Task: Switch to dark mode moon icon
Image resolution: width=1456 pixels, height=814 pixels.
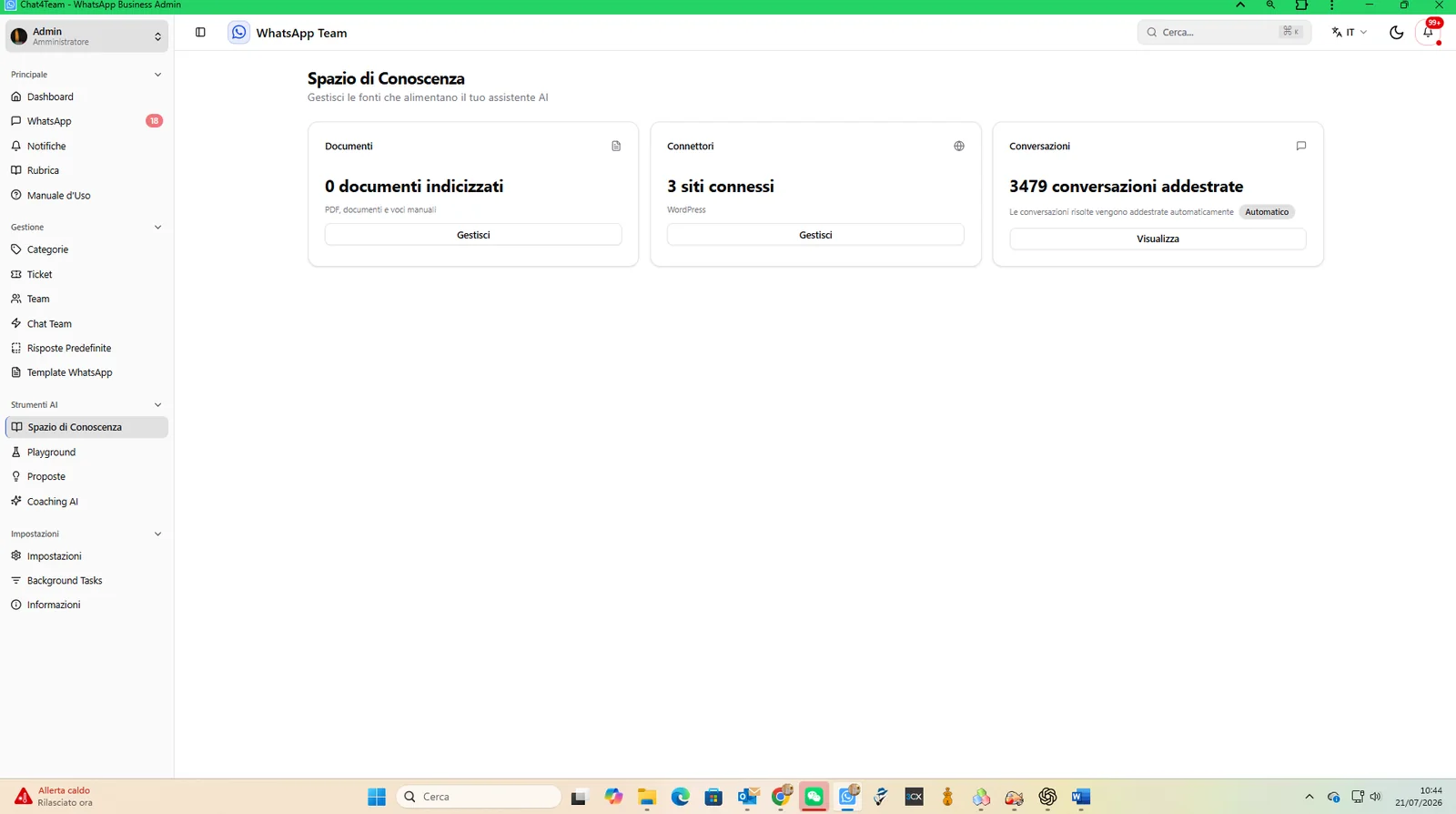Action: pyautogui.click(x=1396, y=33)
